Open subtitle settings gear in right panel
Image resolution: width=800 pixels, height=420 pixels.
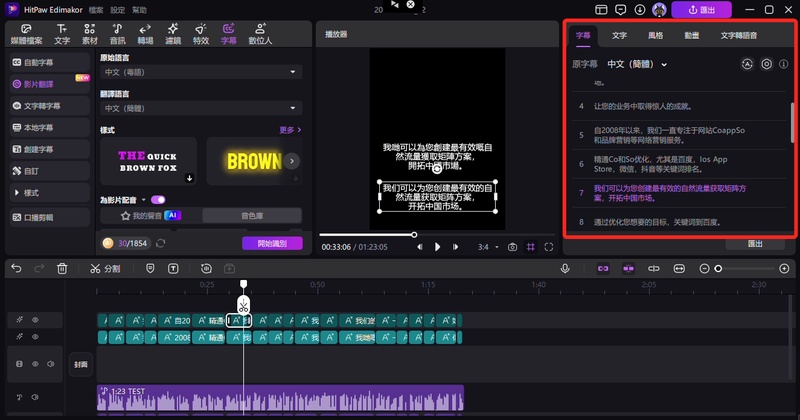click(x=766, y=64)
